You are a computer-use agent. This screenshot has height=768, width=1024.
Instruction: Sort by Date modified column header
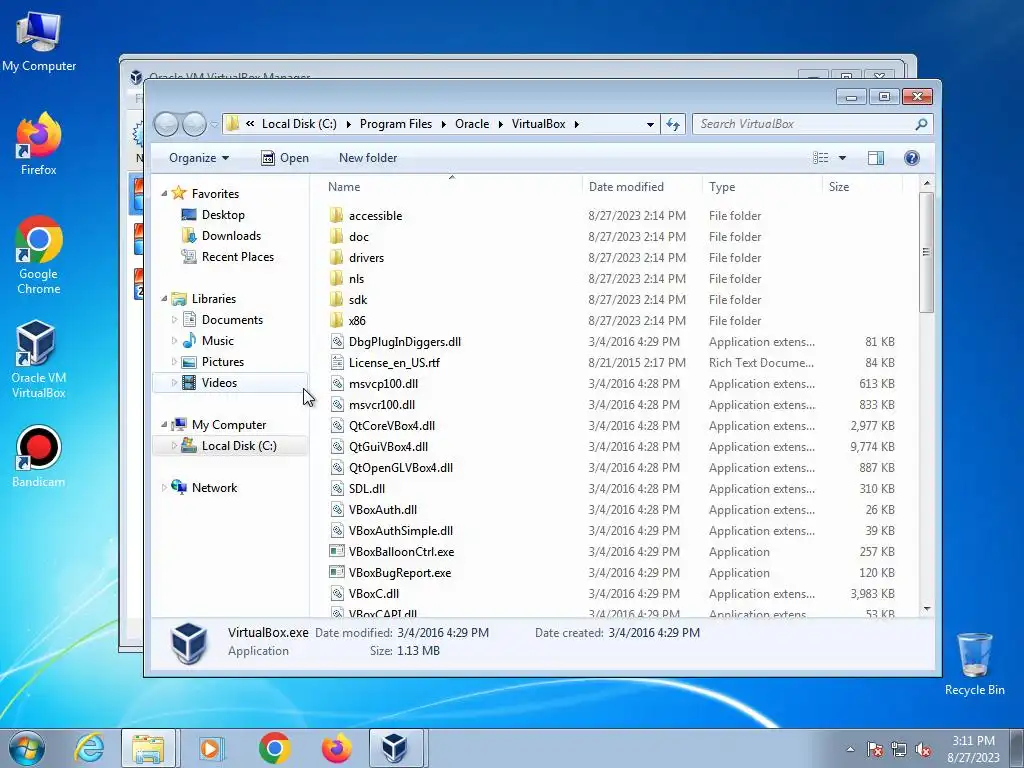point(642,187)
